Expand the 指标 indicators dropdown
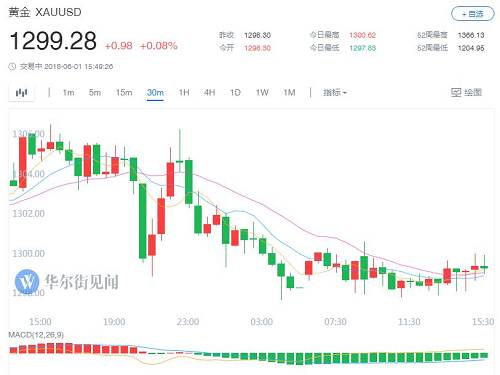Viewport: 500px width, 375px height. [x=335, y=92]
